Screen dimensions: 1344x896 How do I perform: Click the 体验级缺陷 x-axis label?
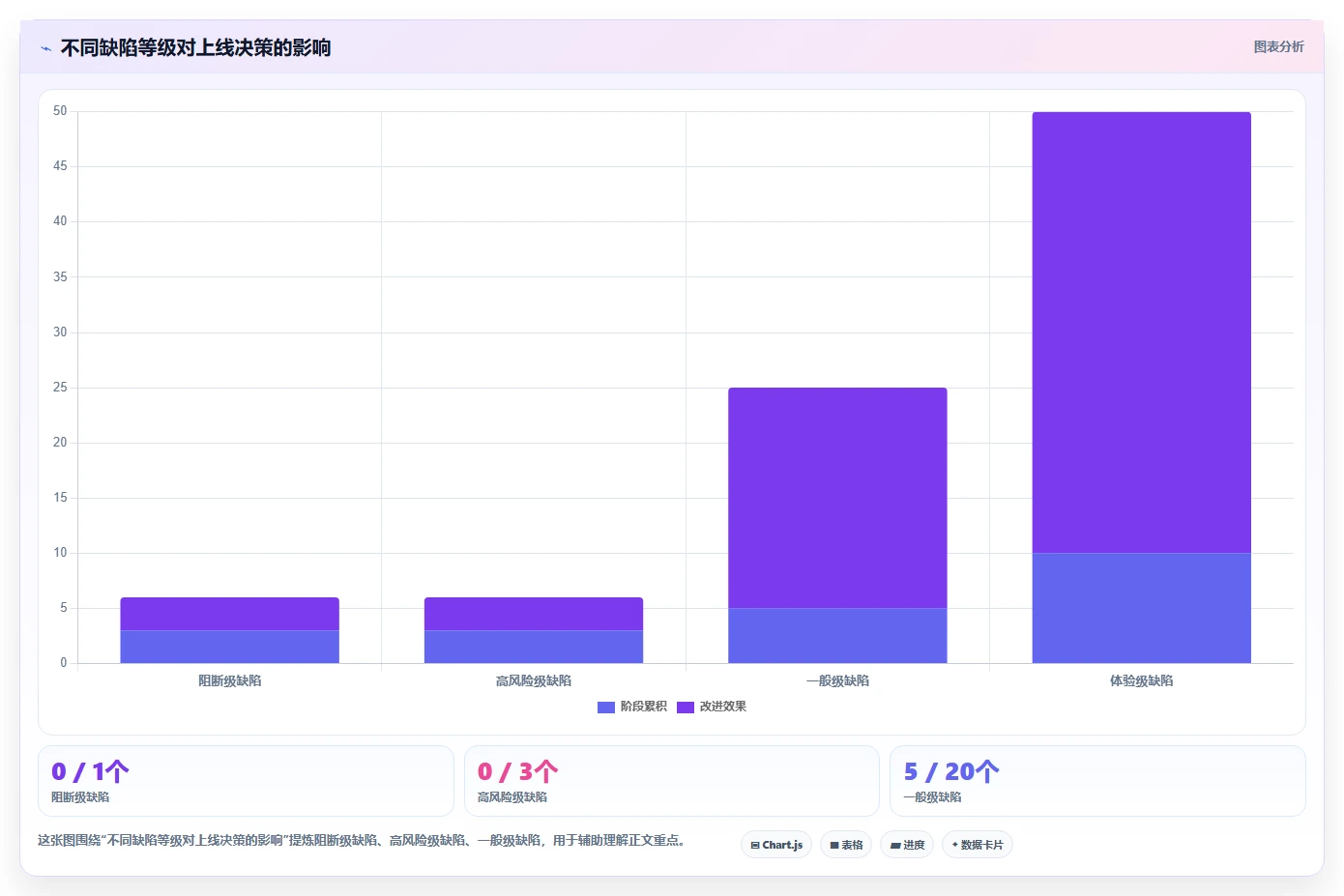(1141, 681)
